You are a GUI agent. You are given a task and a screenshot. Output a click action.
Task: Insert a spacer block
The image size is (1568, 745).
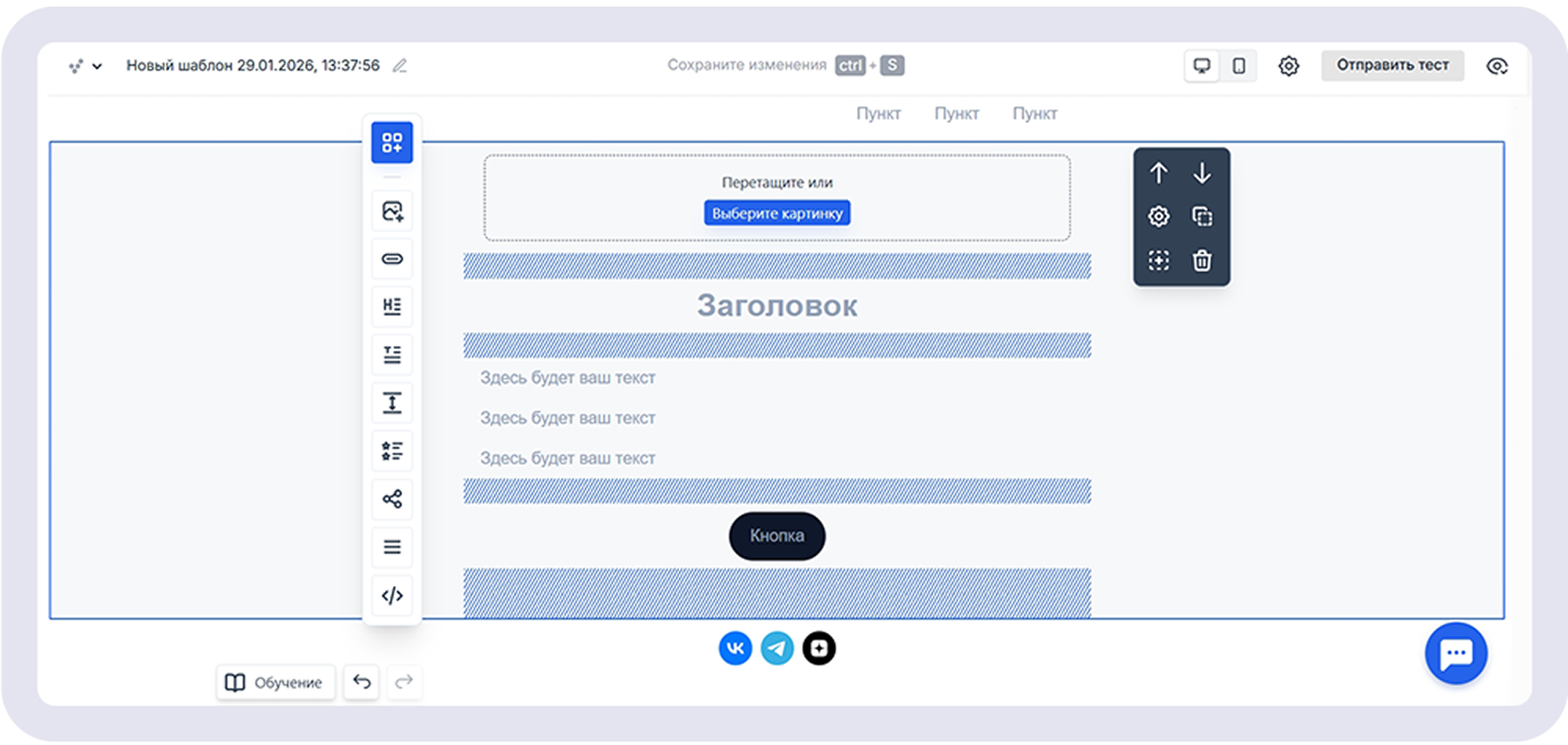[x=392, y=402]
